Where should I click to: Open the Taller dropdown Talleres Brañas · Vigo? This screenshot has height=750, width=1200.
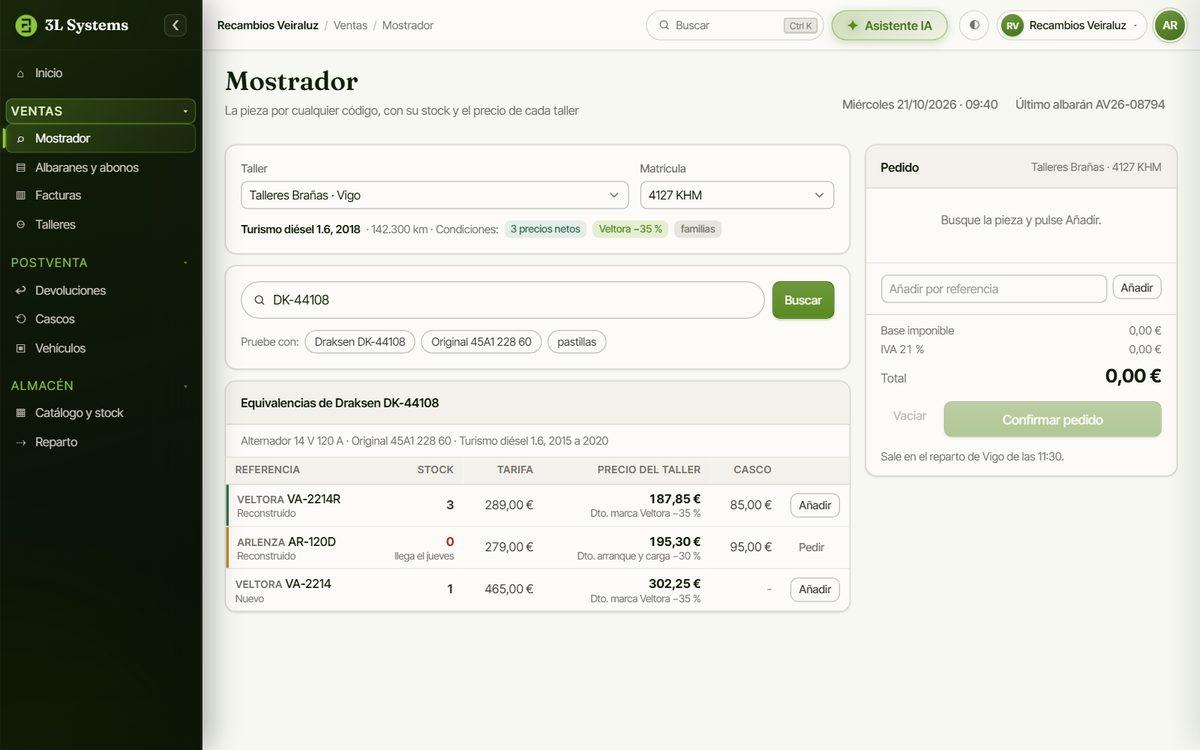point(435,195)
